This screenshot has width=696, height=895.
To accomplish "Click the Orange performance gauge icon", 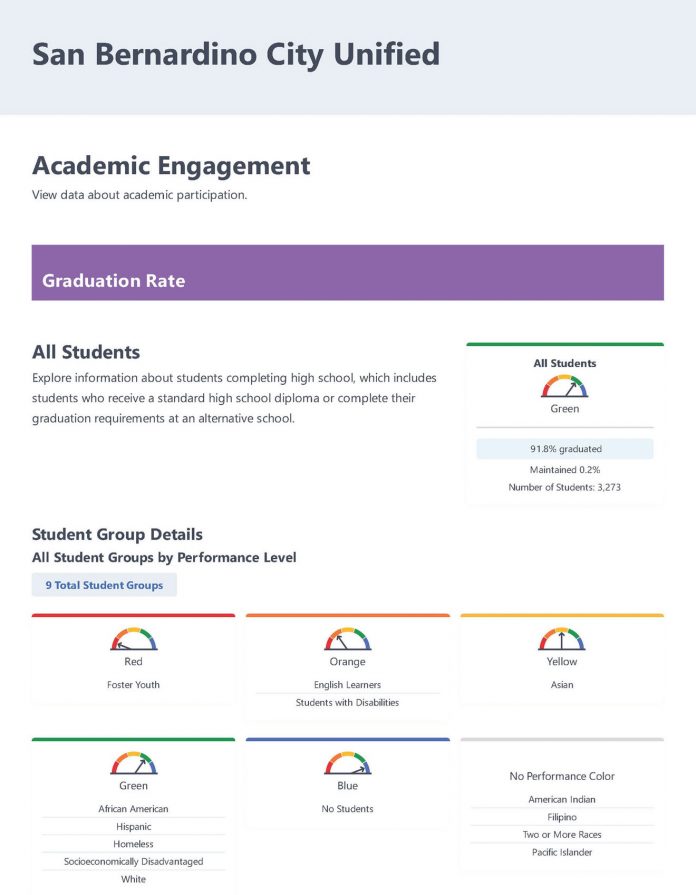I will point(348,639).
